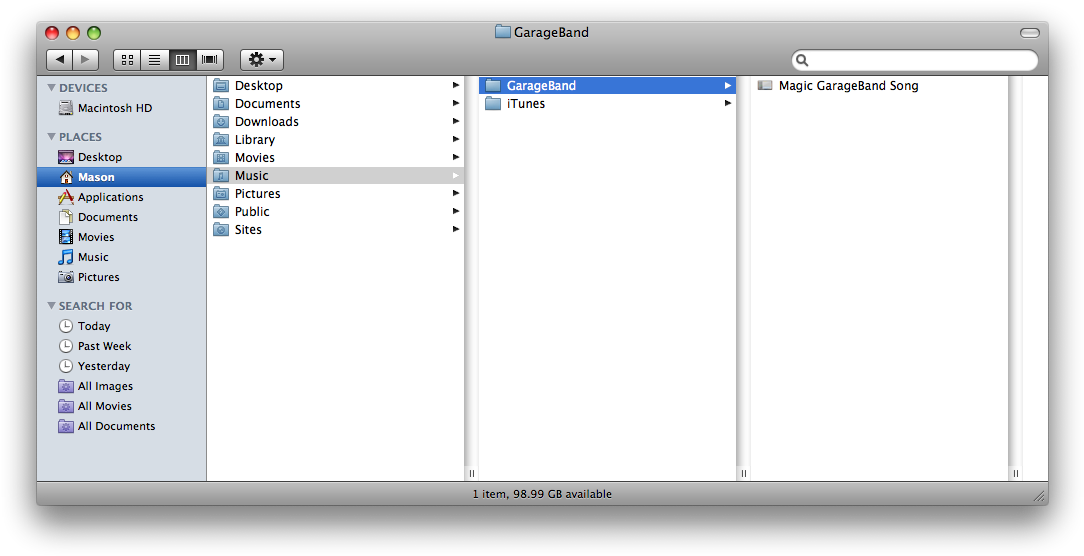Viewport: 1084px width, 556px height.
Task: Open Music in sidebar
Action: [x=122, y=257]
